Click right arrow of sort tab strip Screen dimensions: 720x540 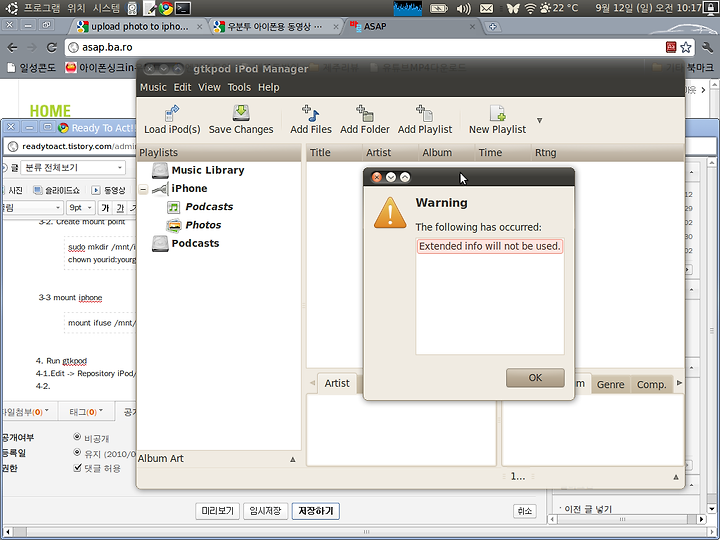[680, 383]
